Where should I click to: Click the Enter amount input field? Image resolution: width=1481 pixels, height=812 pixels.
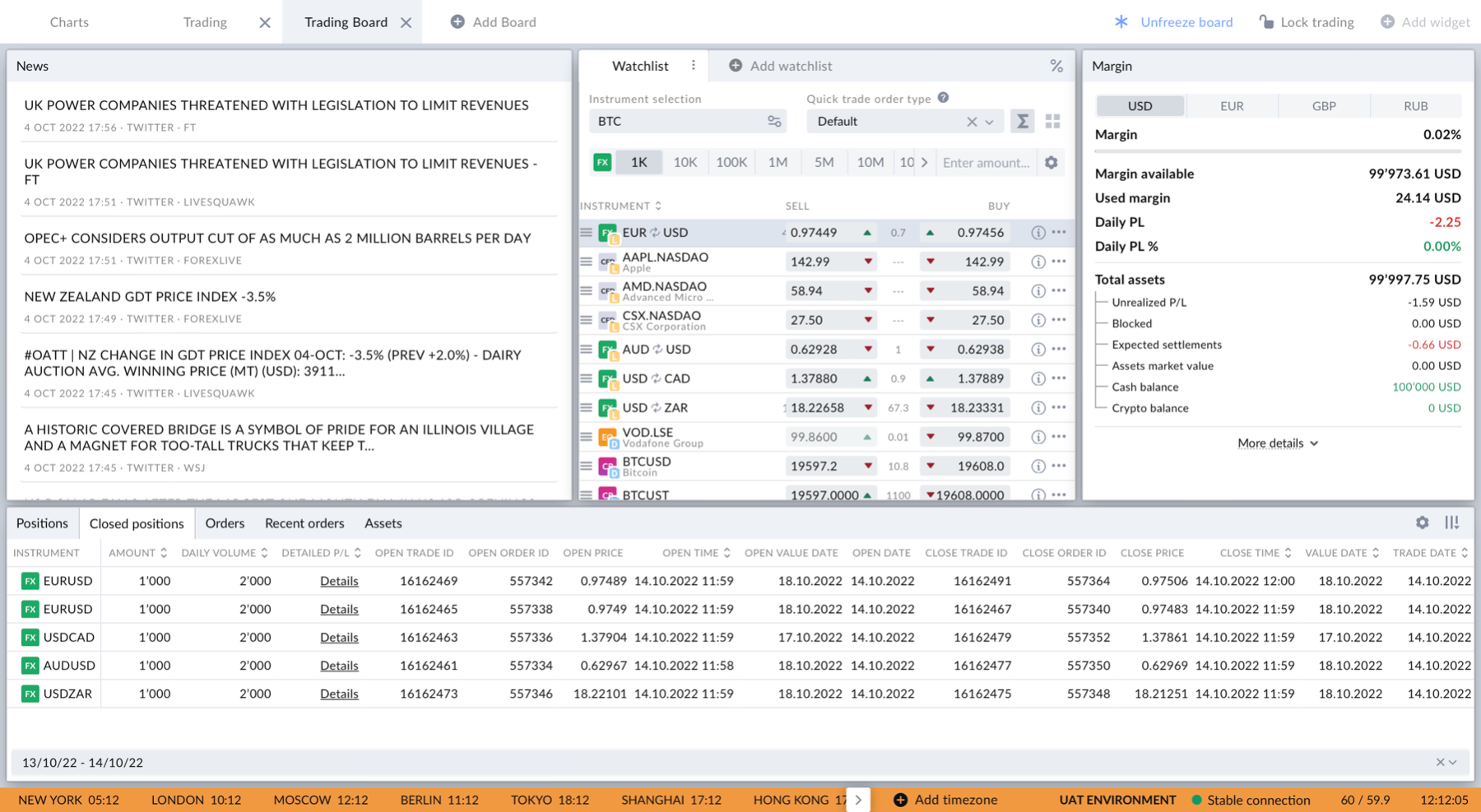(x=987, y=162)
